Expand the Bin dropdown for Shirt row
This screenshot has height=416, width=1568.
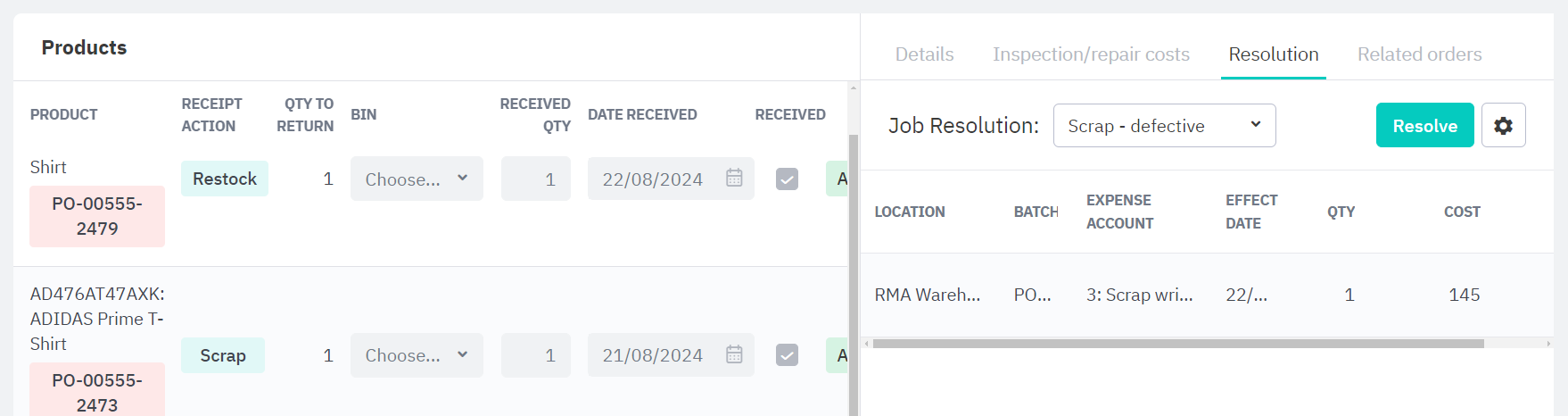[x=417, y=179]
